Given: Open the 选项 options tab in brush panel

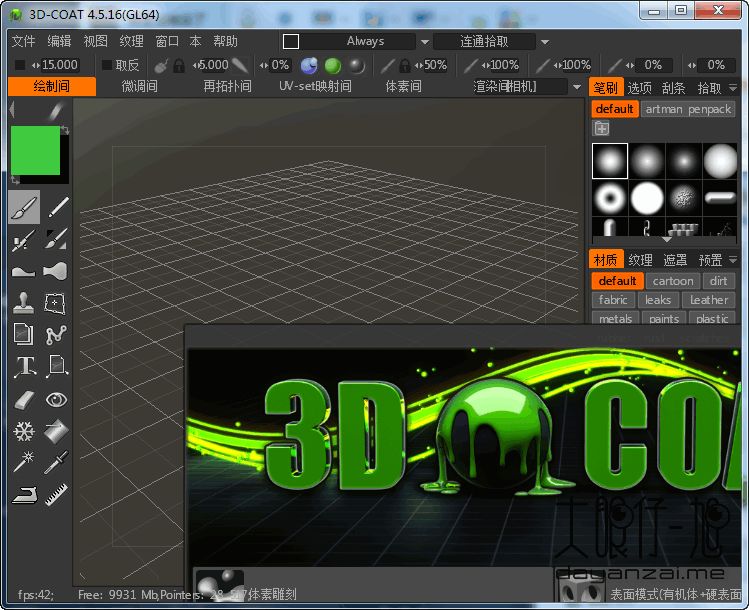Looking at the screenshot, I should [640, 87].
